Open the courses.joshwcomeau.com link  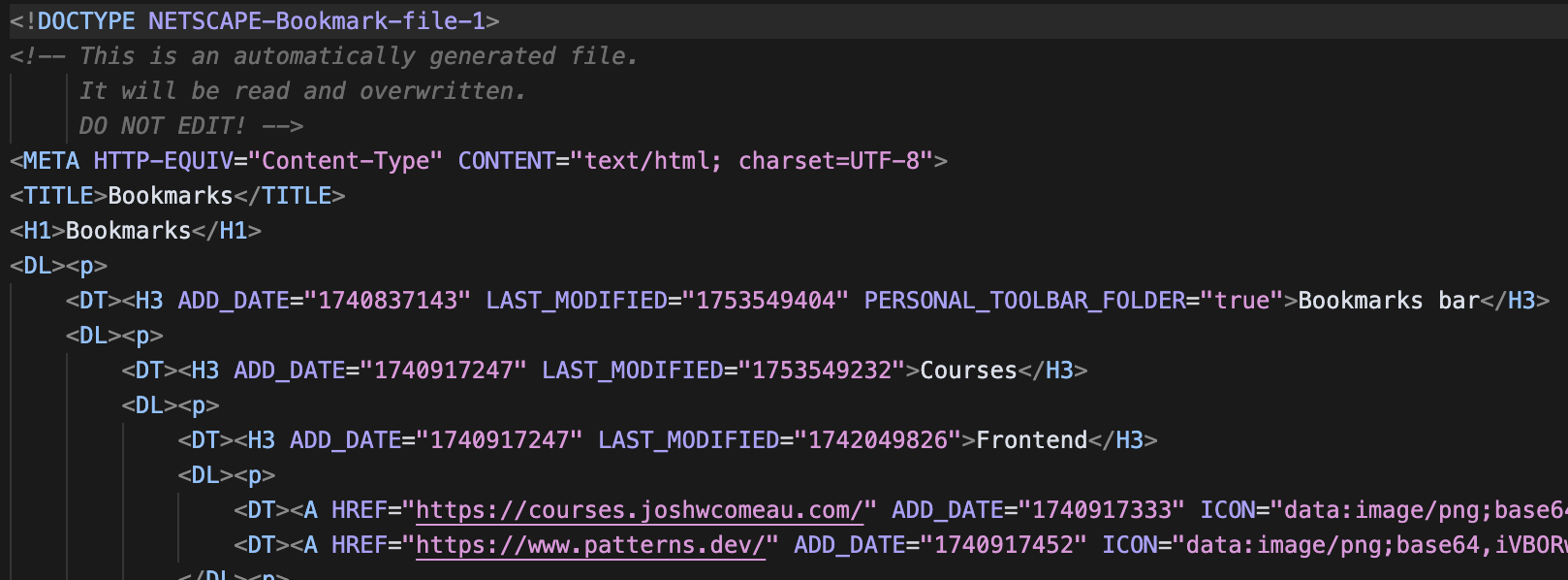point(640,510)
